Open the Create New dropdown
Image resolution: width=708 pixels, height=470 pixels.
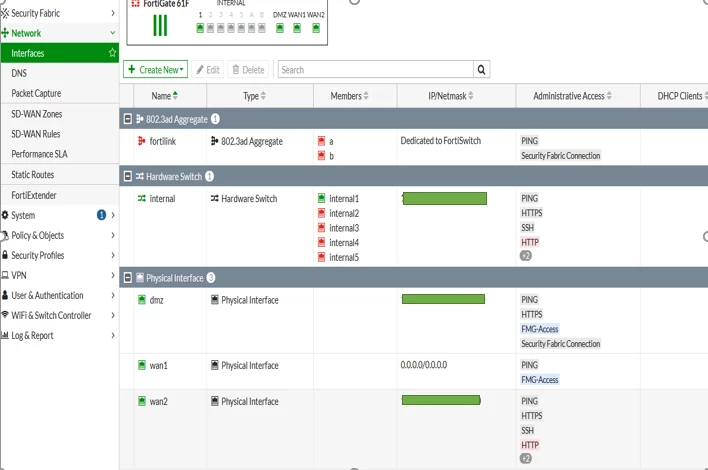click(155, 70)
